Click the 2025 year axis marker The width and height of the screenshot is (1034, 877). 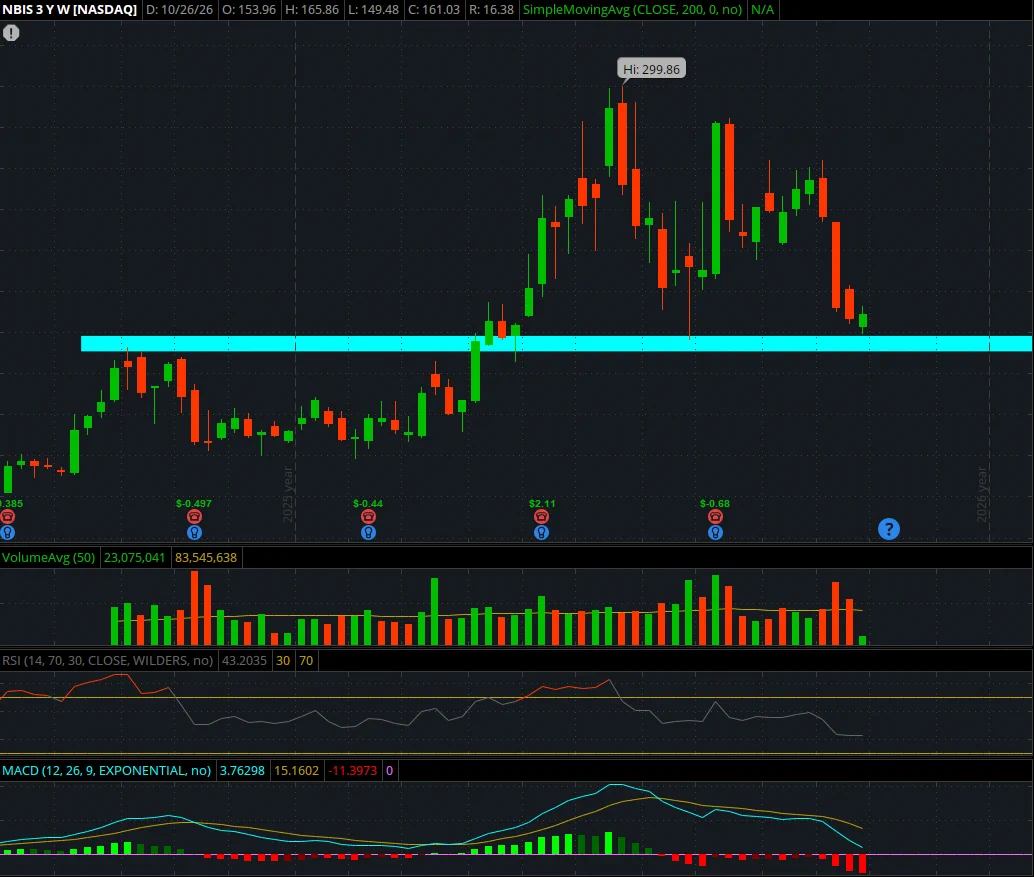point(288,495)
